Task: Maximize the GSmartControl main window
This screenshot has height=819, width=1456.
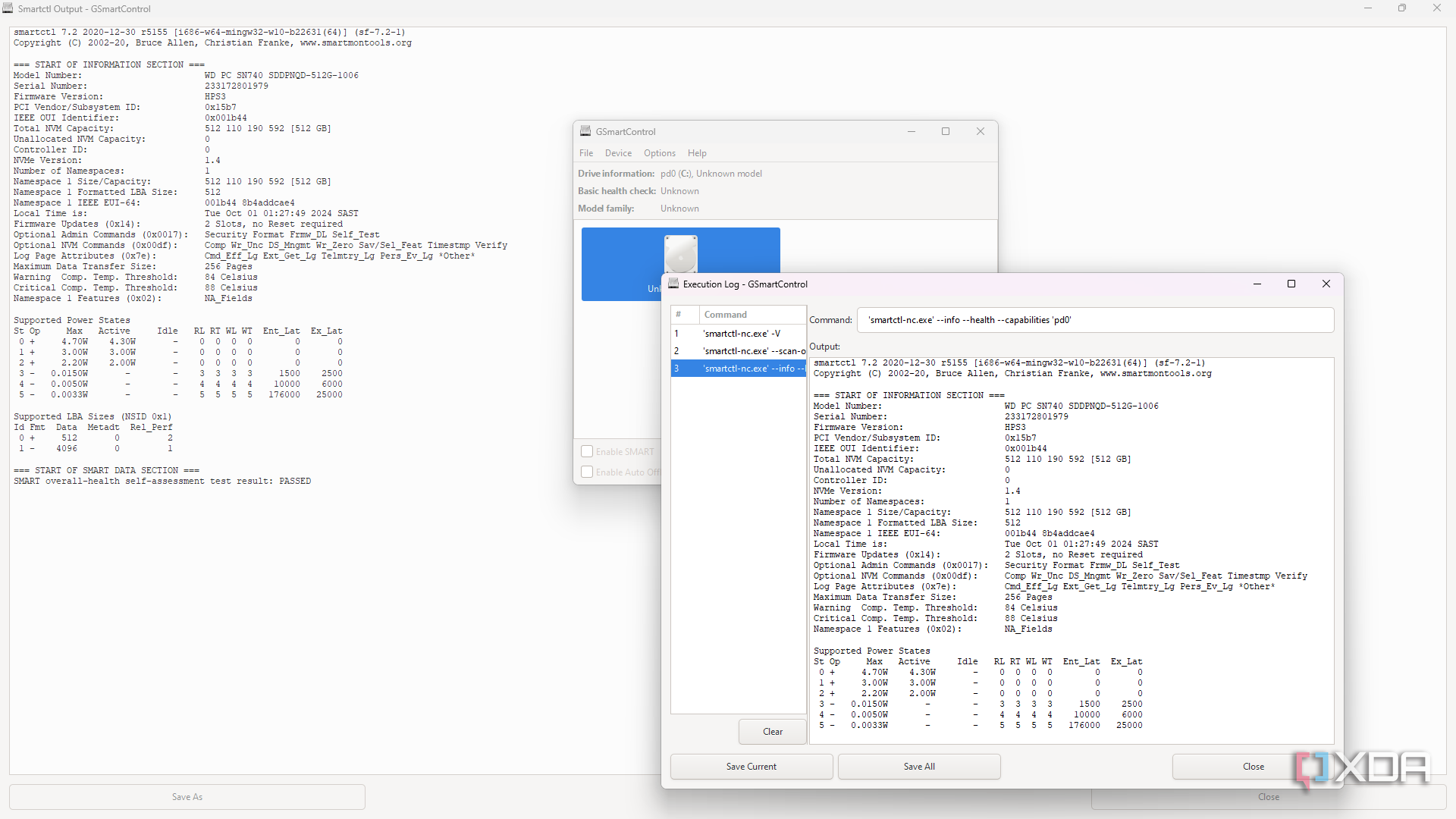Action: pos(946,131)
